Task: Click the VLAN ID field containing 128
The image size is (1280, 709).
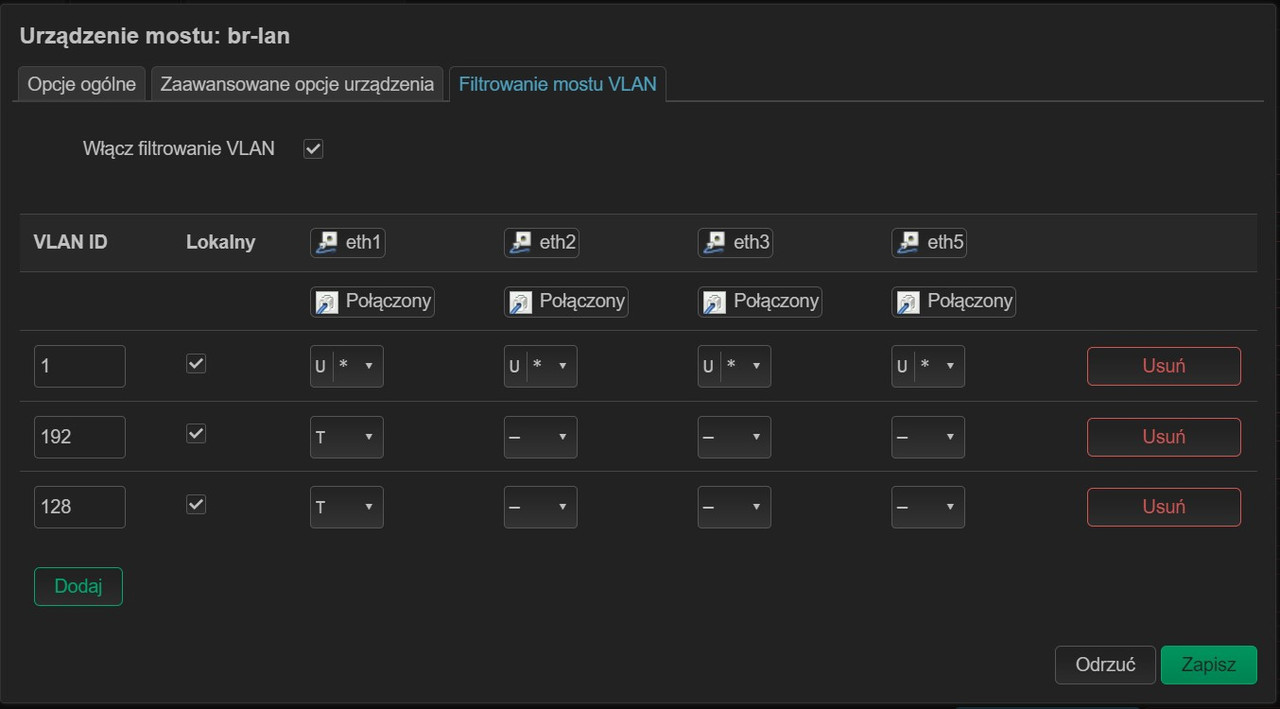Action: click(x=80, y=507)
